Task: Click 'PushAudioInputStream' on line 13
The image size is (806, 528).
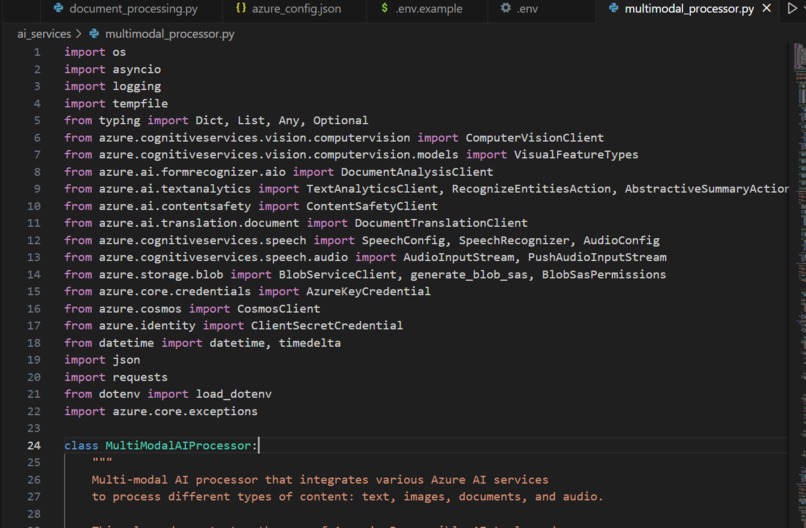Action: click(597, 257)
